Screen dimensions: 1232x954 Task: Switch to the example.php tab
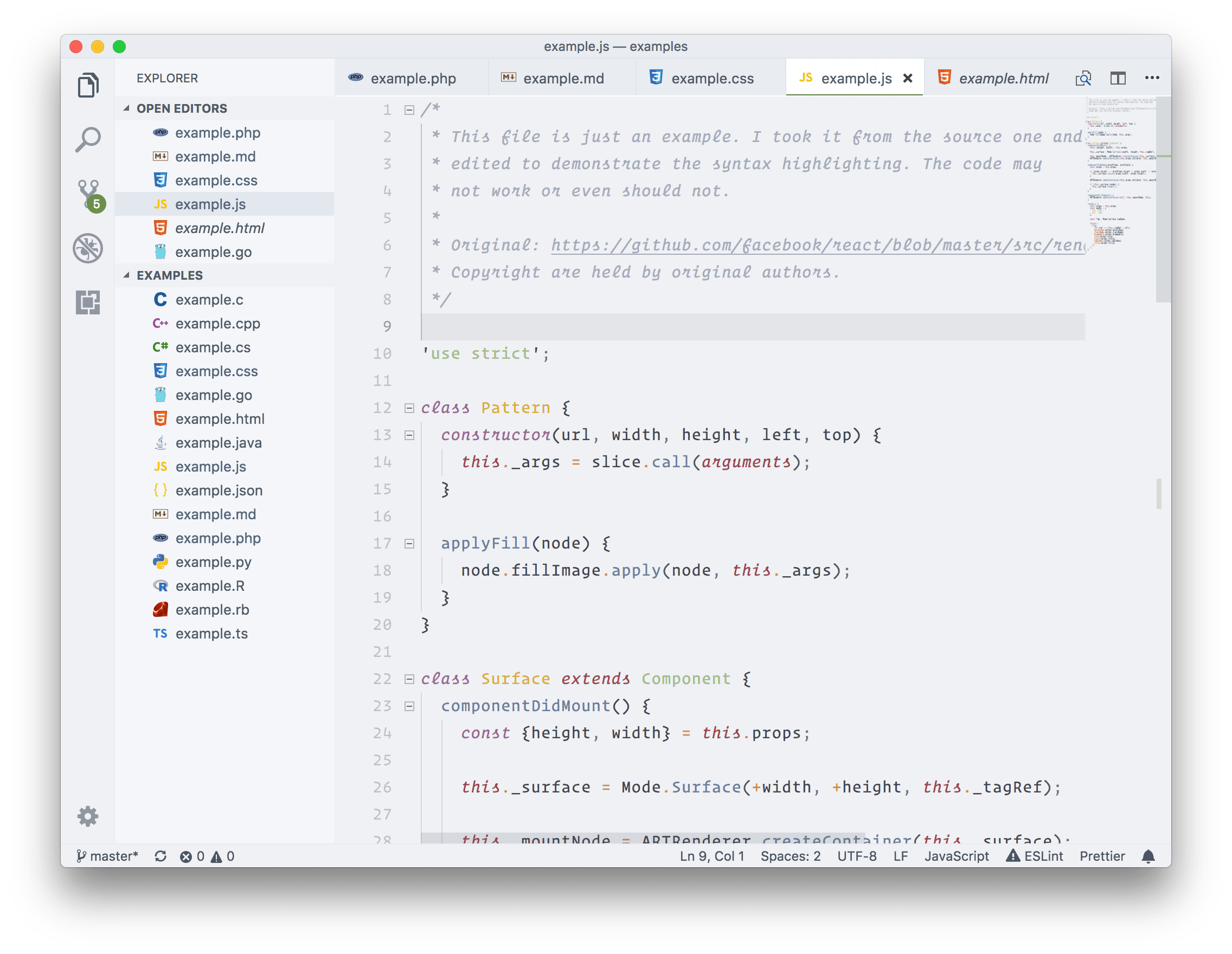pos(413,79)
